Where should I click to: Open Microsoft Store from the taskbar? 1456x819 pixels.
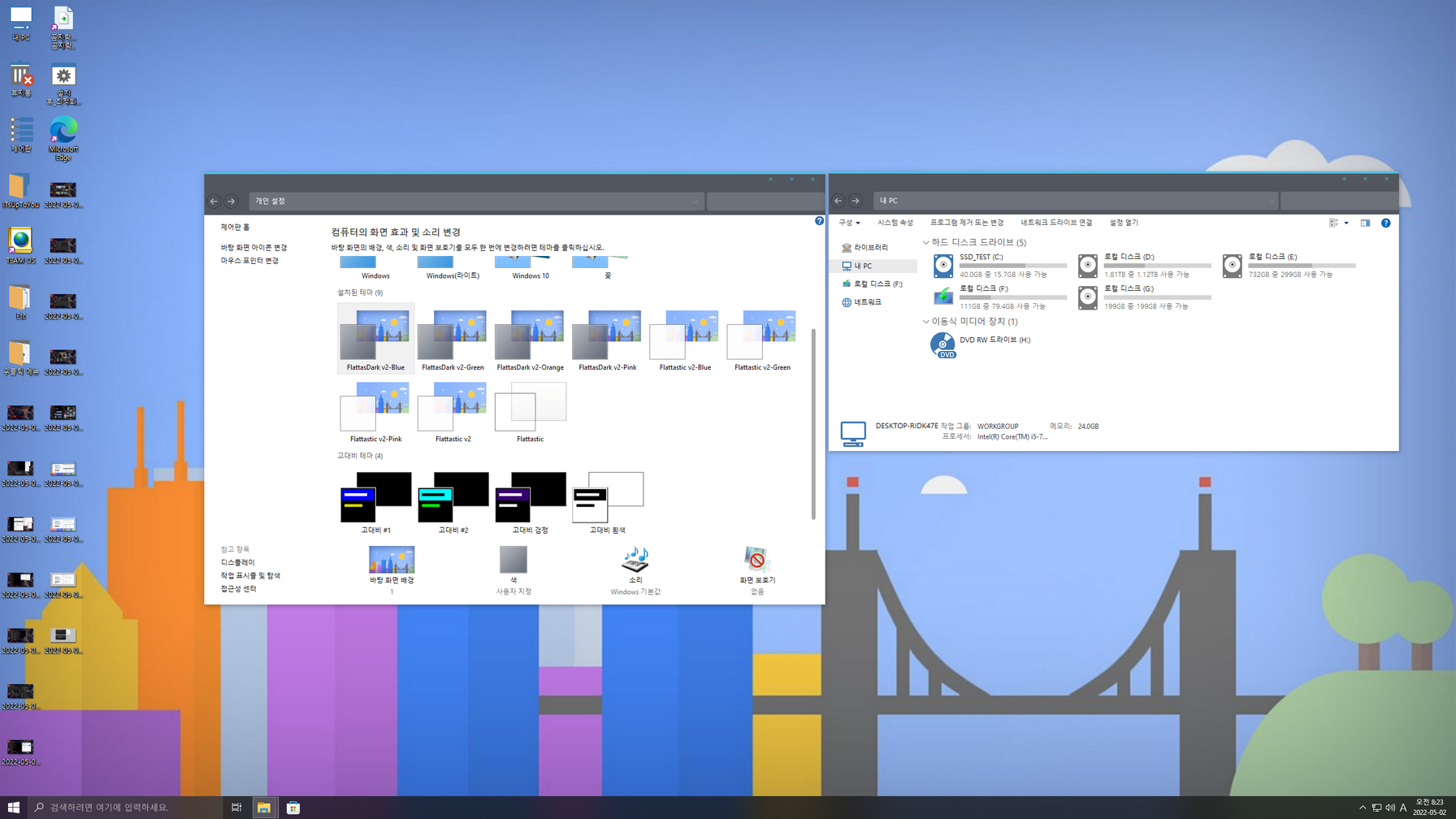click(x=293, y=808)
